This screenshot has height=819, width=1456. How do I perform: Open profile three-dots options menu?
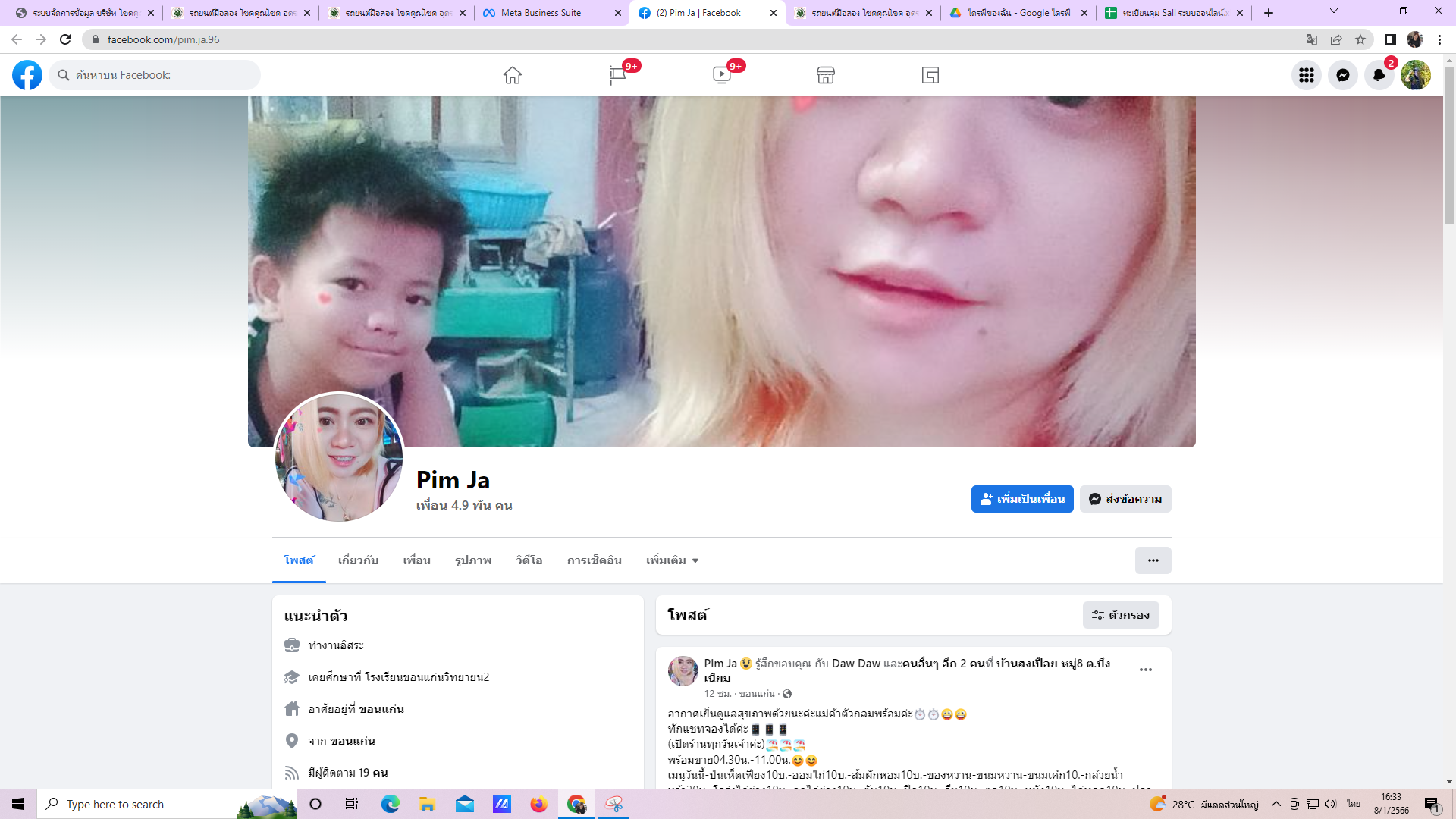[x=1153, y=560]
